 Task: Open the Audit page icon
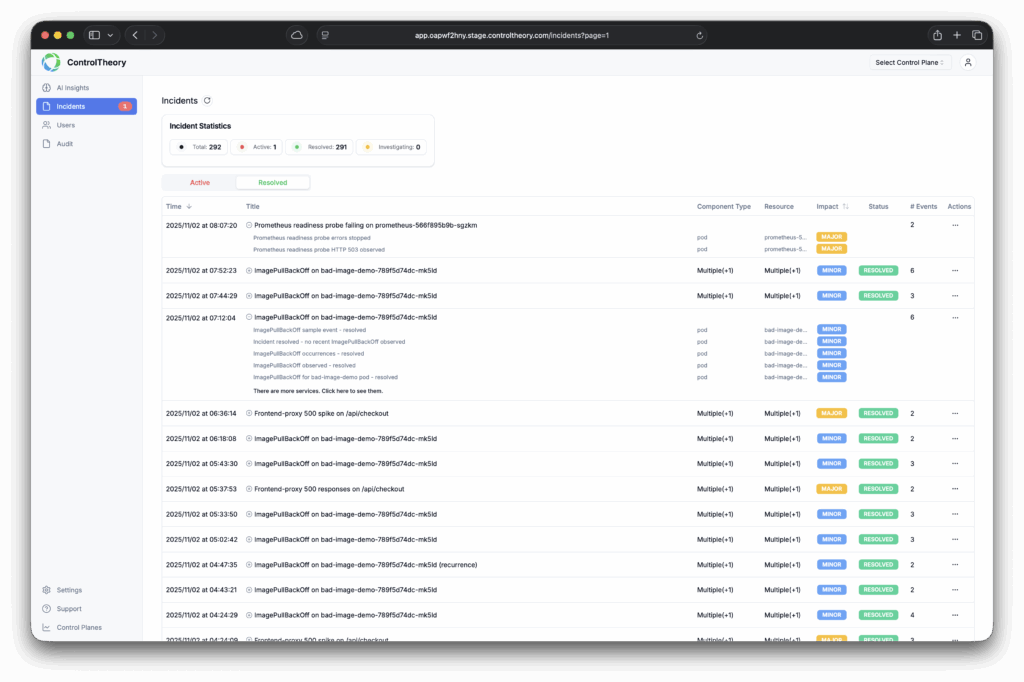pos(47,144)
